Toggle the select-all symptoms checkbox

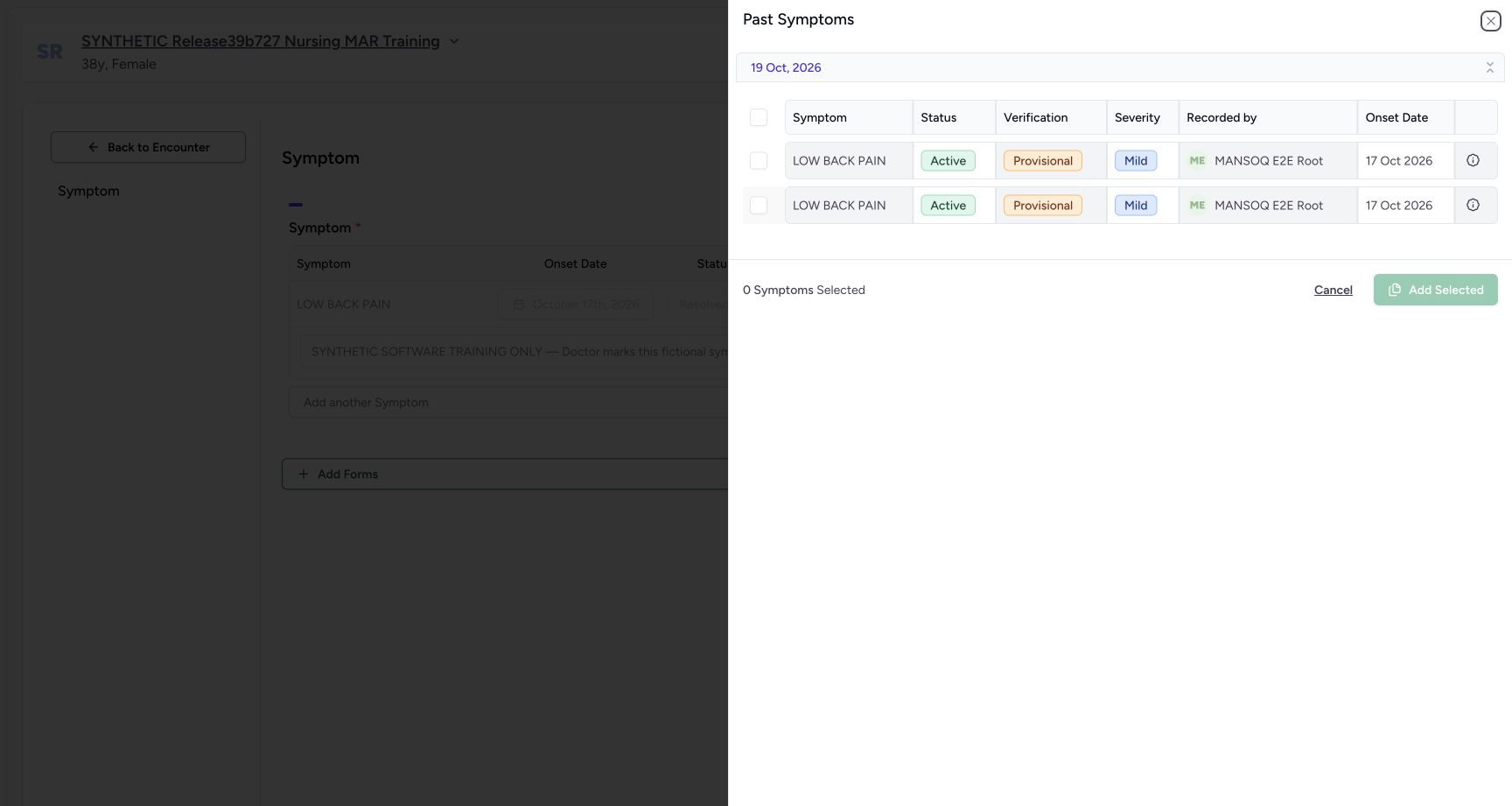759,117
